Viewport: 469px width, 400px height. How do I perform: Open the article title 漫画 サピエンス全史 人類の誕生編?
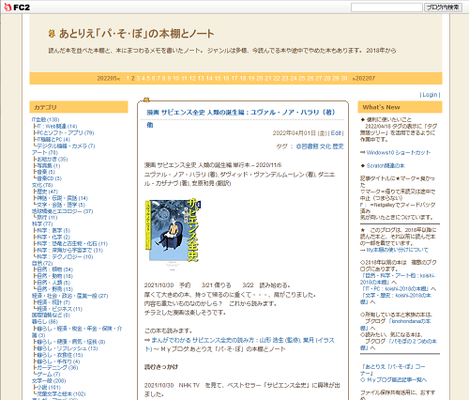coord(241,113)
